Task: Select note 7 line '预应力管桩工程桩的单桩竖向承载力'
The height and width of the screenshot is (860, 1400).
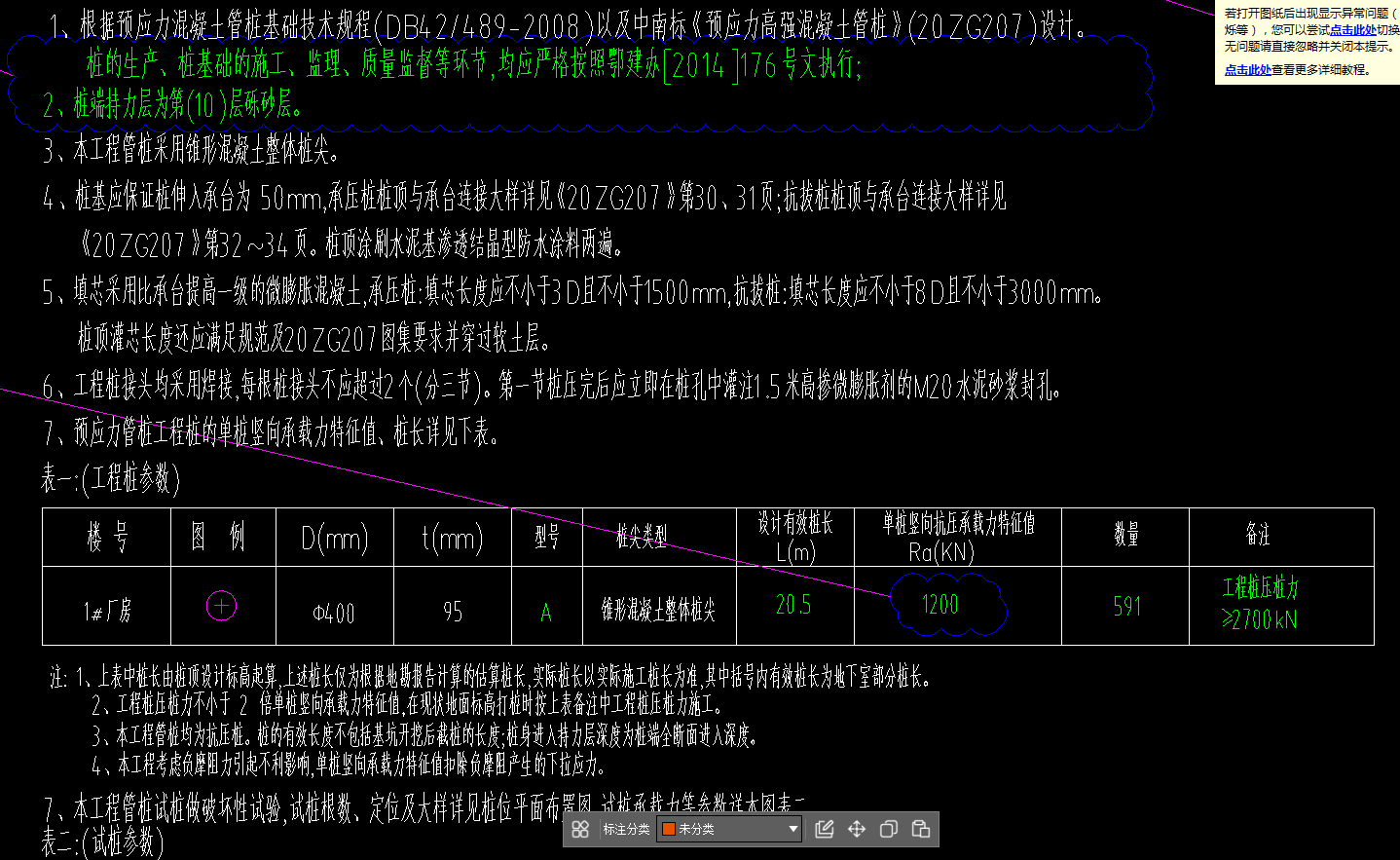Action: 271,431
